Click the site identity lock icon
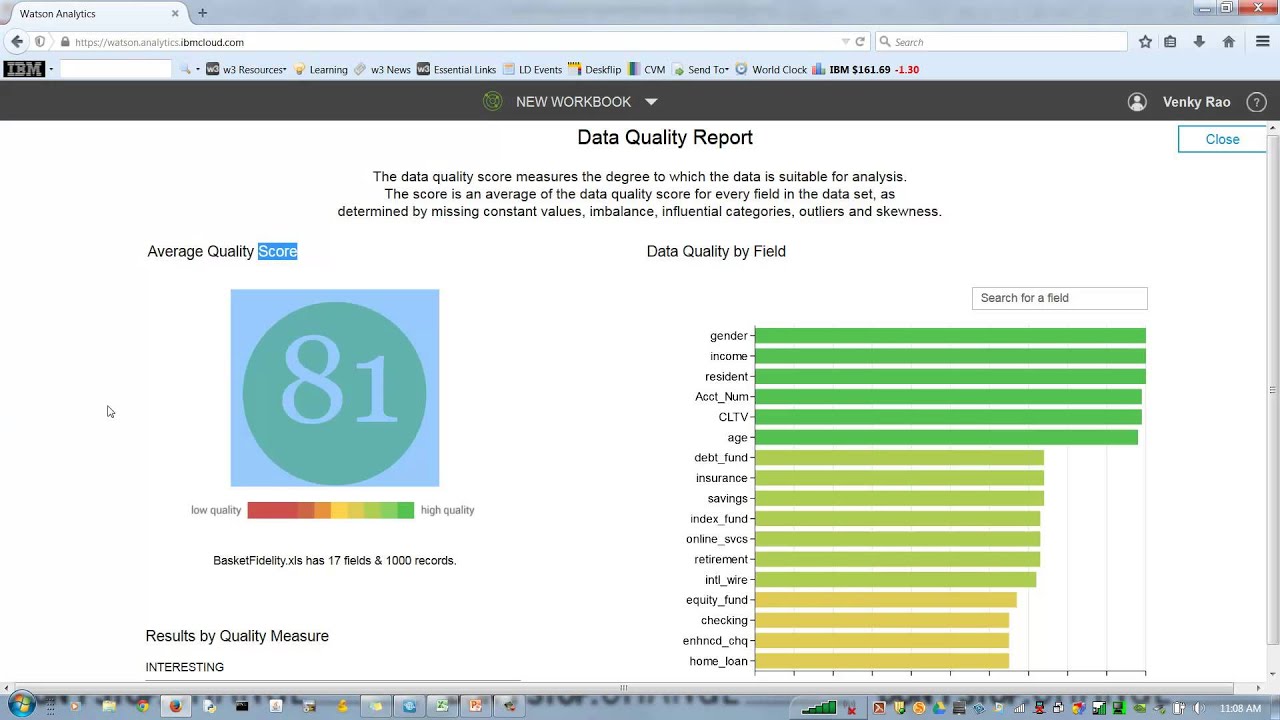The height and width of the screenshot is (720, 1280). click(x=65, y=42)
